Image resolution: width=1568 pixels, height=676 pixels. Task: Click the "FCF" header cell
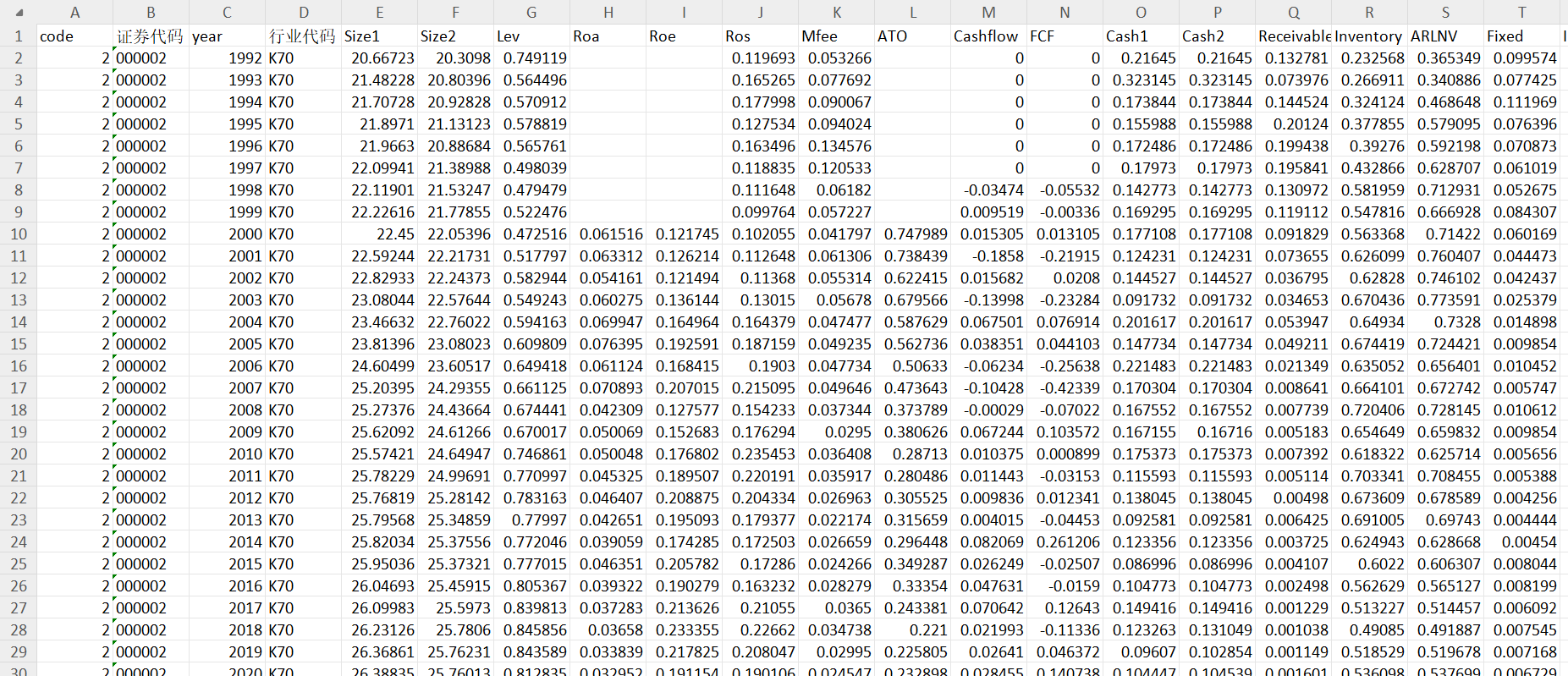point(1065,36)
